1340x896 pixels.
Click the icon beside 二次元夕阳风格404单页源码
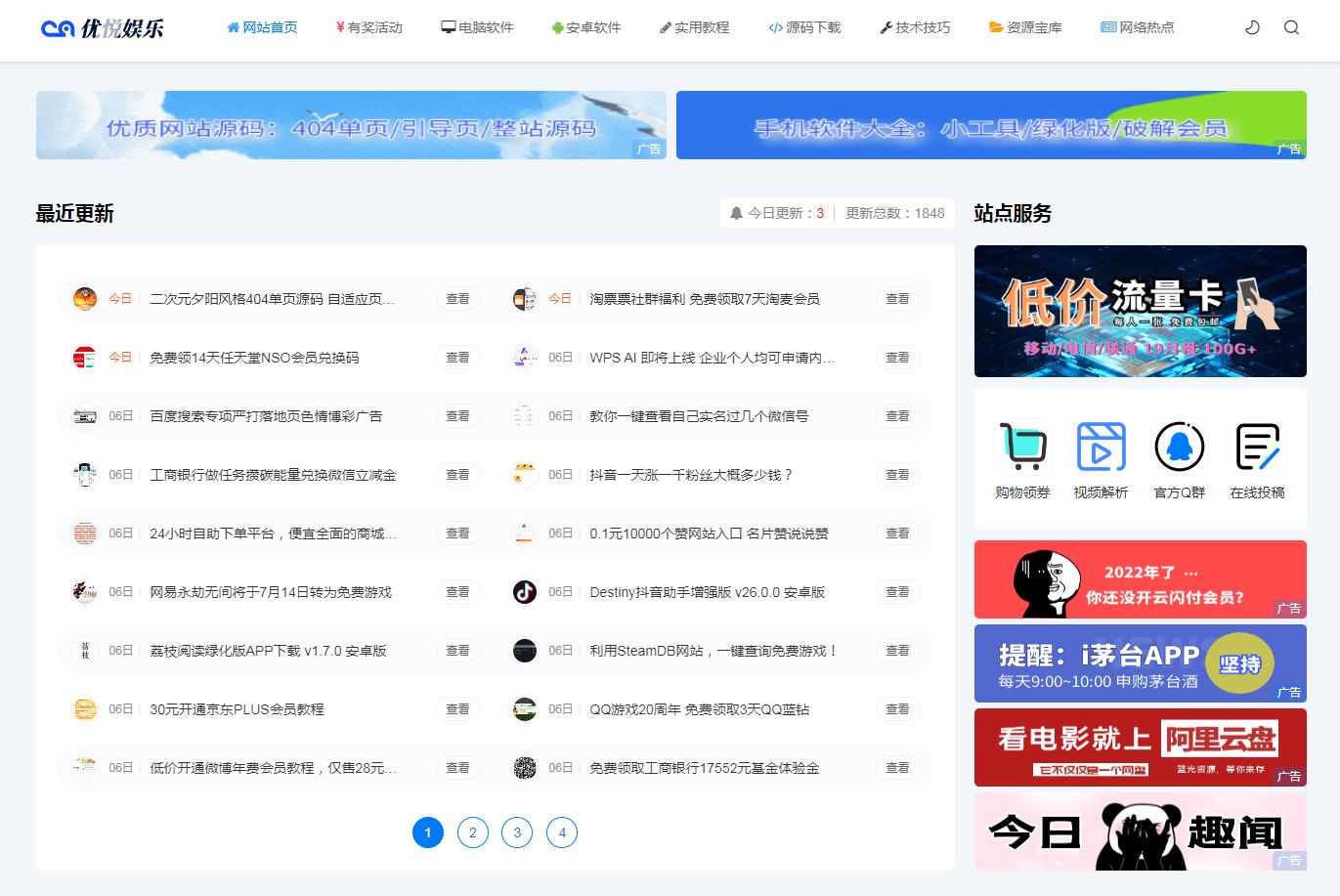tap(85, 299)
